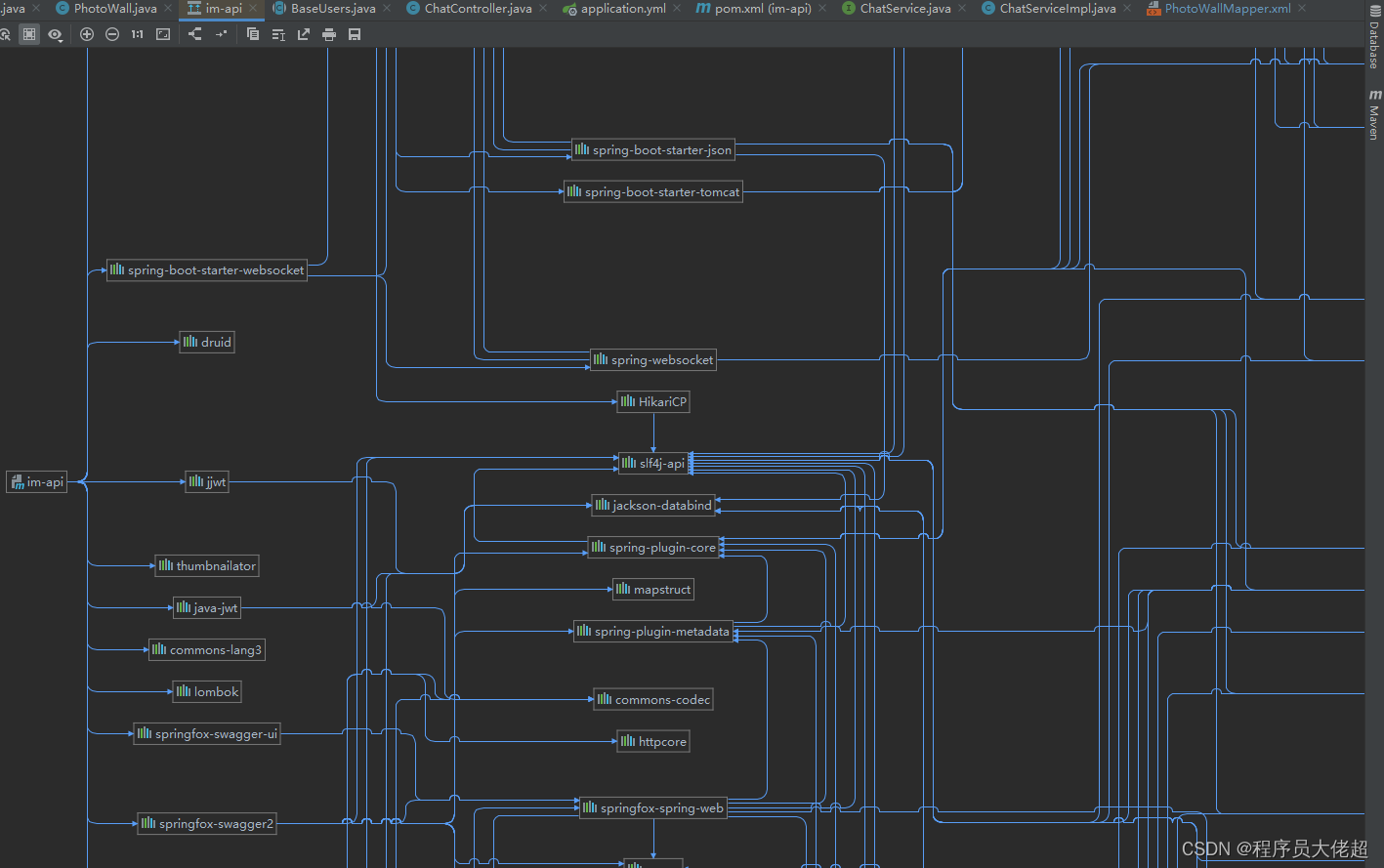The width and height of the screenshot is (1384, 868).
Task: Click the commons-lang3 node
Action: point(207,649)
